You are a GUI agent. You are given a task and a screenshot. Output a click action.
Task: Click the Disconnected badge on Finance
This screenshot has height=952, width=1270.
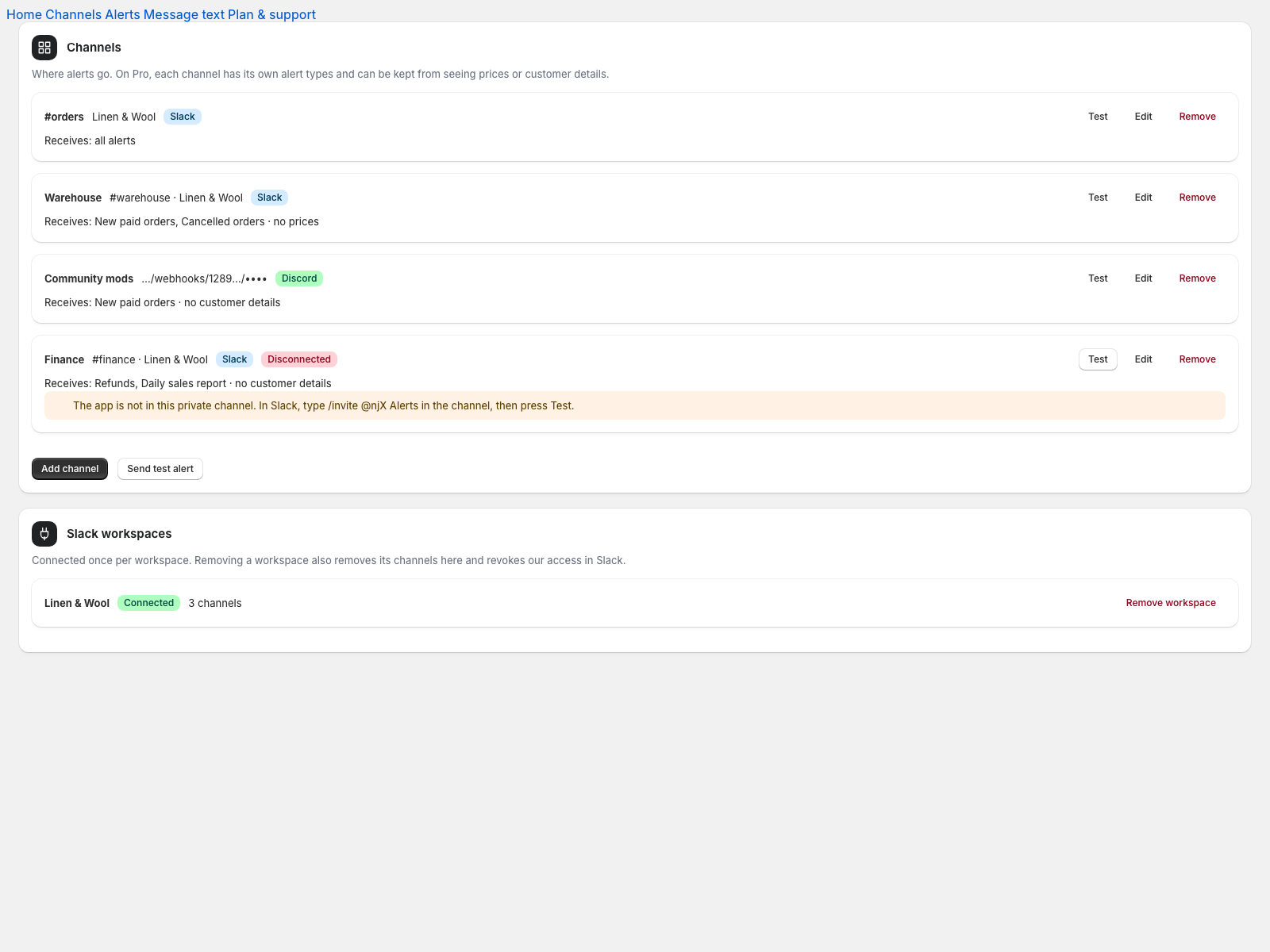[299, 359]
